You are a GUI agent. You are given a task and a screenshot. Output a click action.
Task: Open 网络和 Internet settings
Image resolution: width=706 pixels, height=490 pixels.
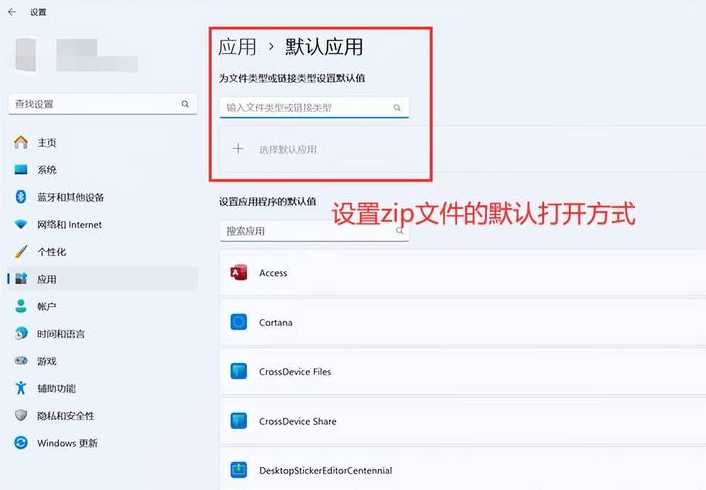pyautogui.click(x=103, y=224)
